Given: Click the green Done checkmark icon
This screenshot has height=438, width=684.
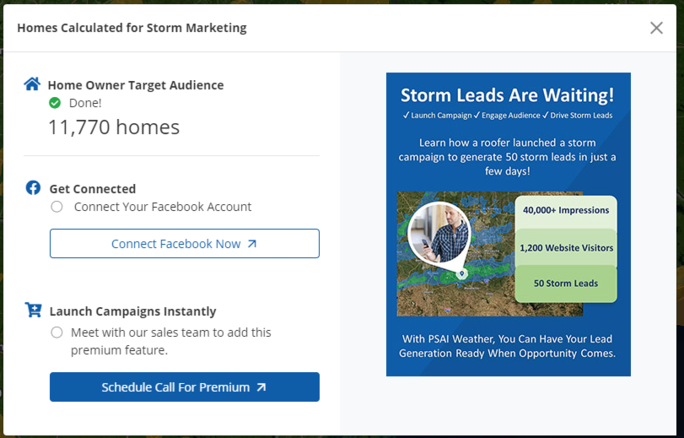Looking at the screenshot, I should (56, 103).
